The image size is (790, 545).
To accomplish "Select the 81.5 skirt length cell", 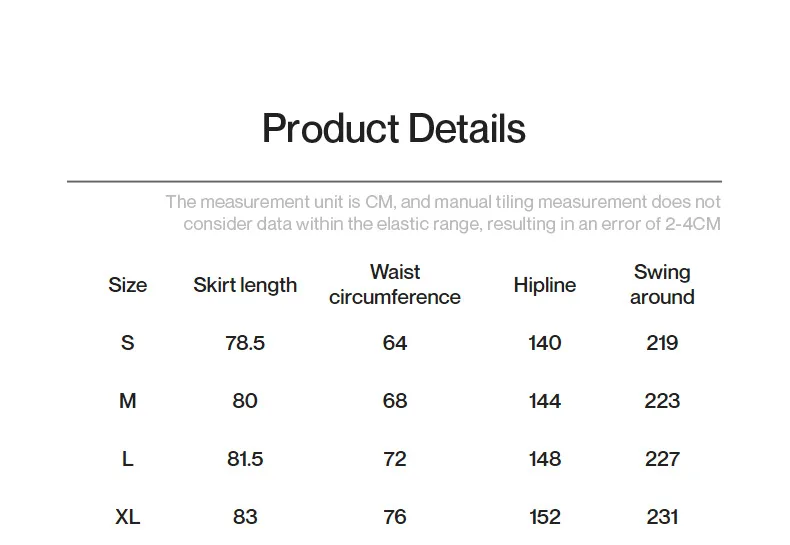I will pyautogui.click(x=245, y=459).
